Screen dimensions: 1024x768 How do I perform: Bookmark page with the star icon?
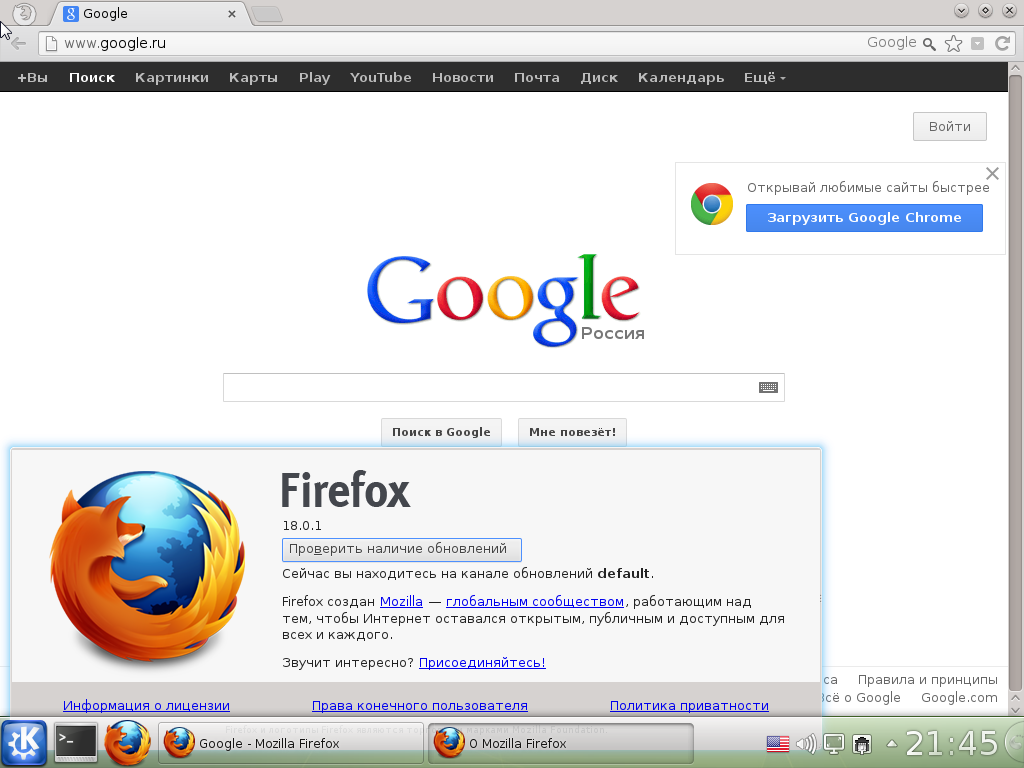tap(953, 44)
